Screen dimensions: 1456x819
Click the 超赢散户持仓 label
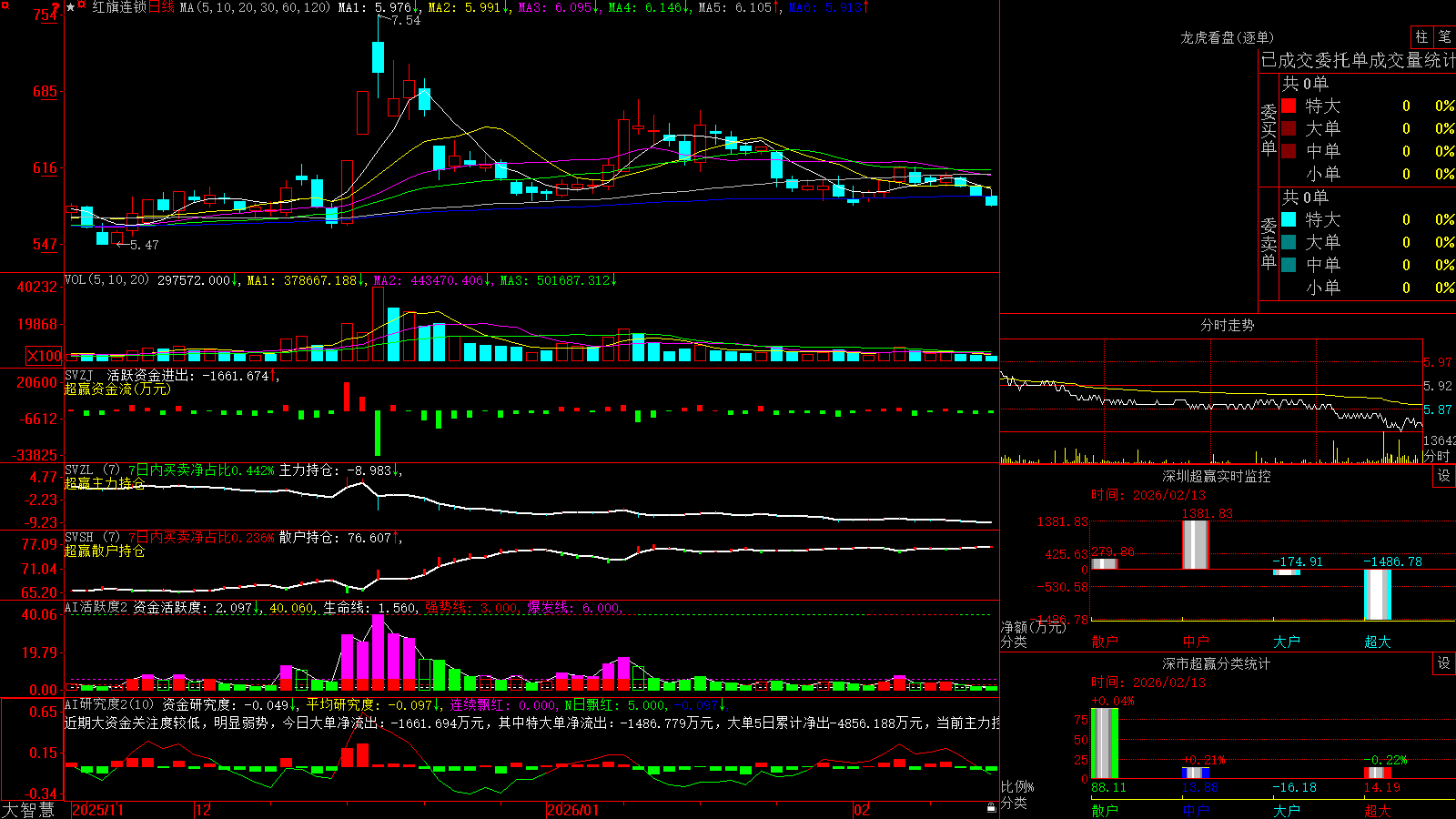(x=105, y=551)
